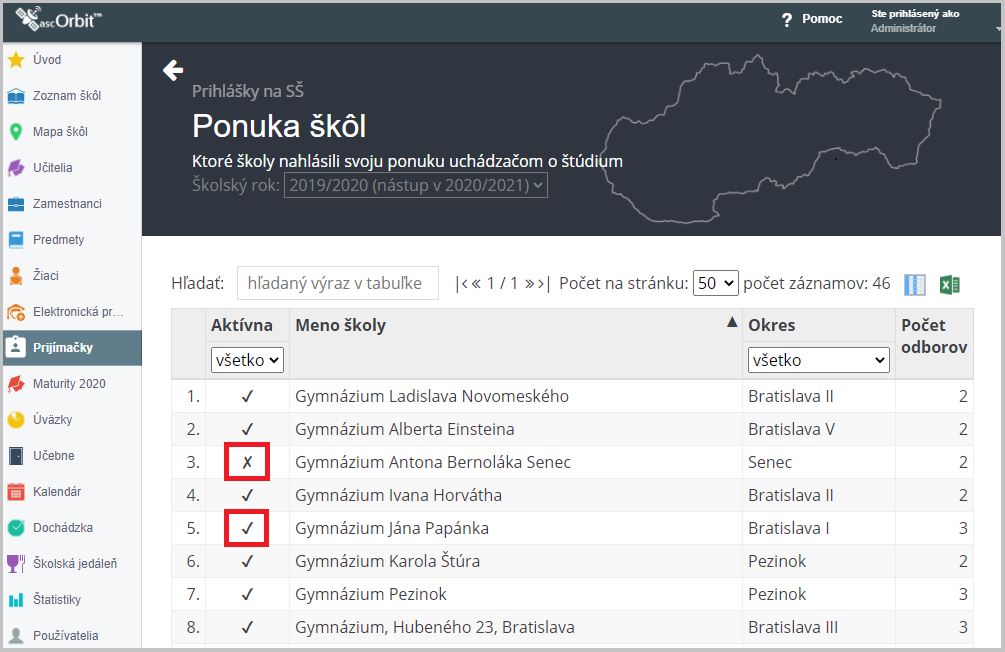1005x652 pixels.
Task: Click the Učebne door icon
Action: coord(16,456)
